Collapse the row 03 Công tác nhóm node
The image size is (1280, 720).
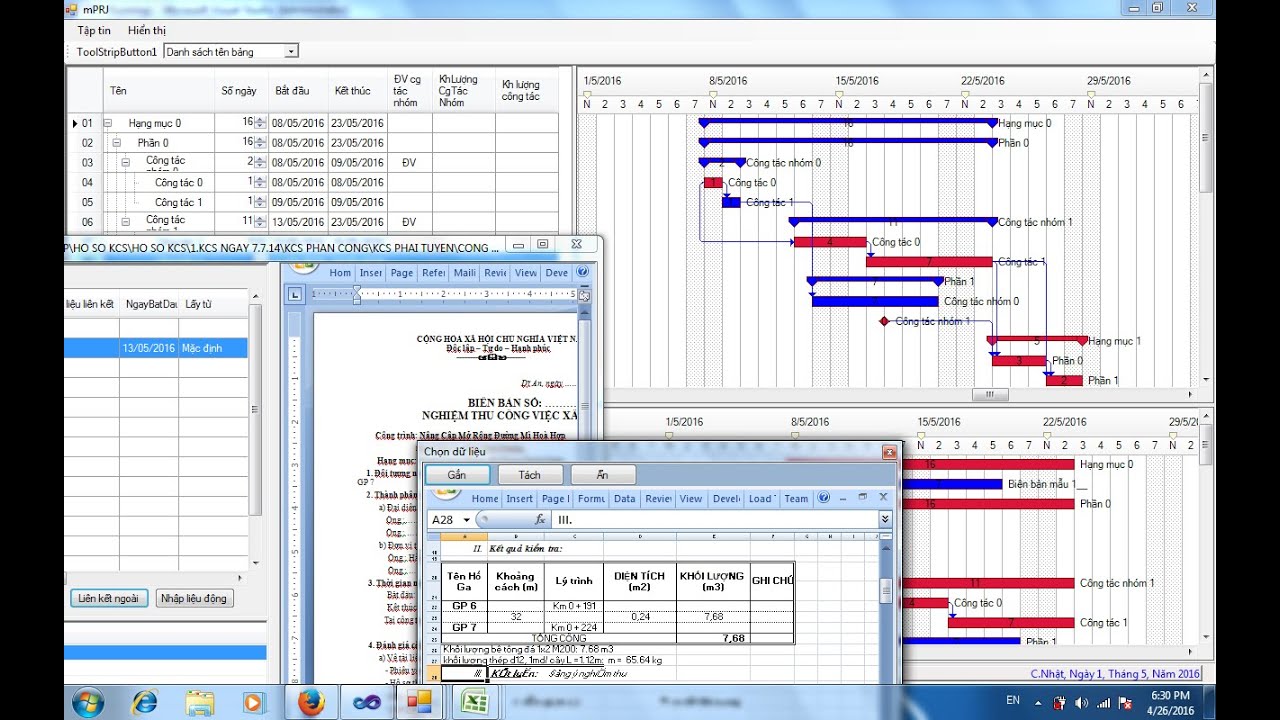click(125, 162)
